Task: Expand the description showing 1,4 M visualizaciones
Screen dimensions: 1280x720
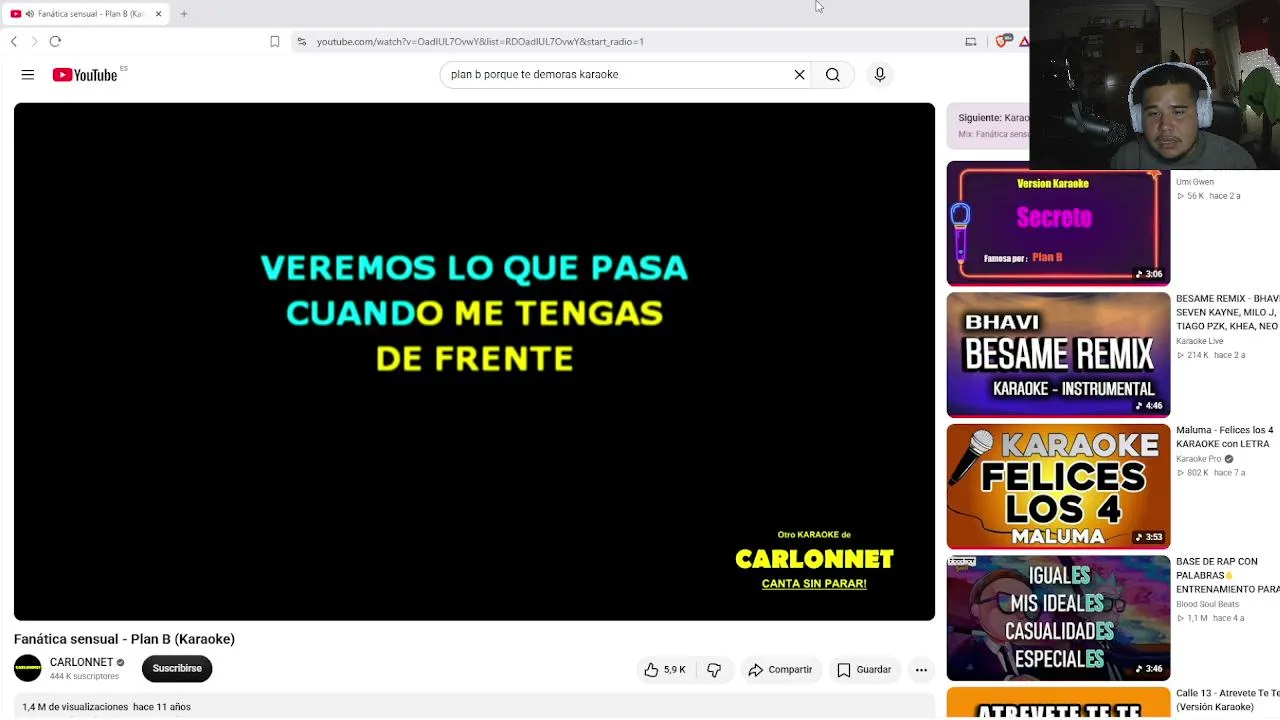Action: 474,707
